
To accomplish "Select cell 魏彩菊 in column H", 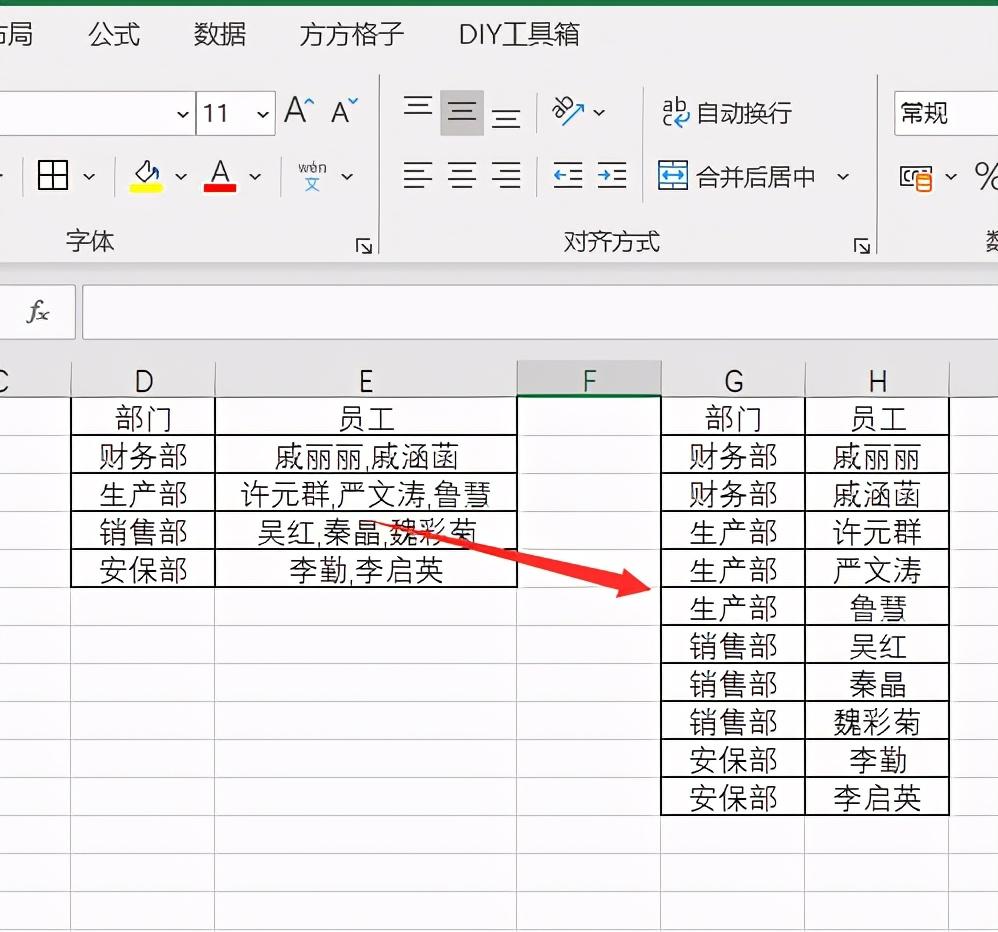I will click(x=877, y=721).
